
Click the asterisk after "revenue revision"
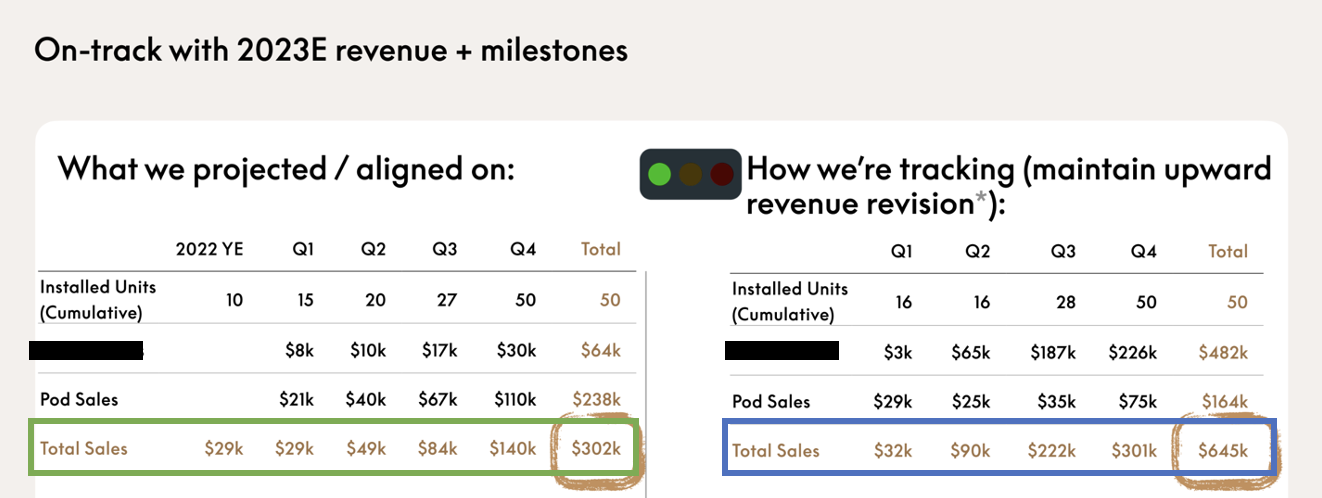coord(981,203)
